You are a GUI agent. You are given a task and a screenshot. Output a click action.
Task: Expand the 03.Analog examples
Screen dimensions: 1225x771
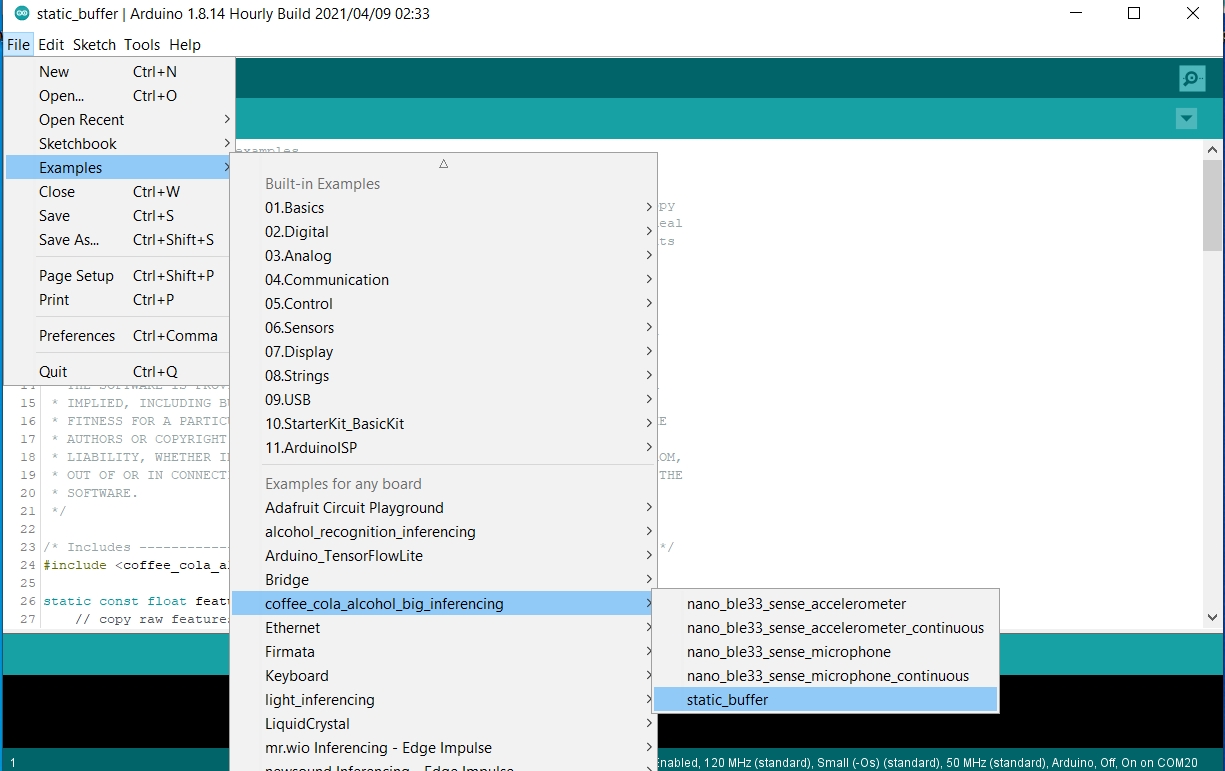444,256
